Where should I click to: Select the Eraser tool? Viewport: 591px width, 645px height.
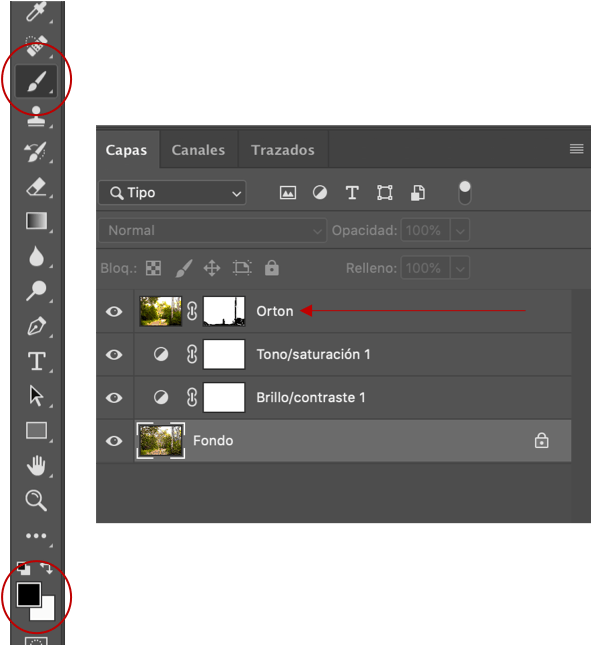point(36,187)
